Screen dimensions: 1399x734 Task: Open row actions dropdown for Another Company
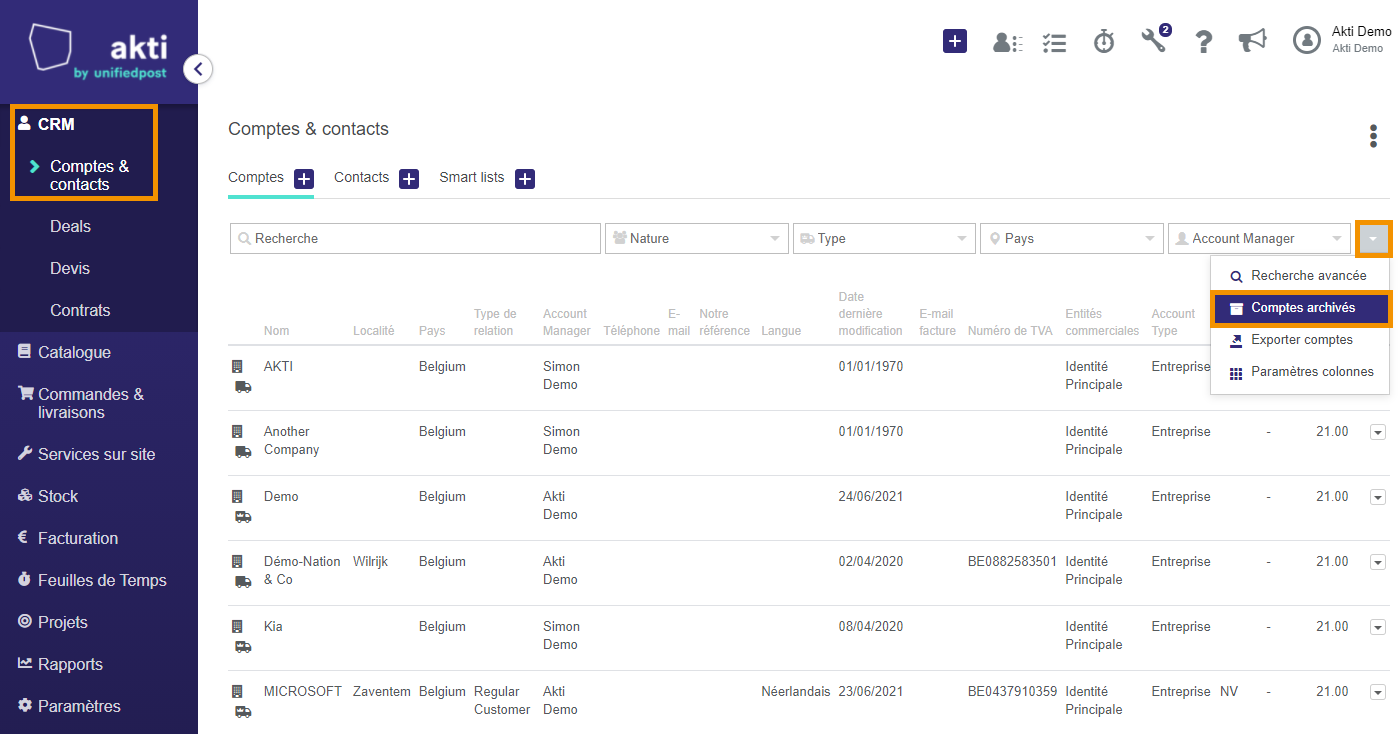point(1377,432)
